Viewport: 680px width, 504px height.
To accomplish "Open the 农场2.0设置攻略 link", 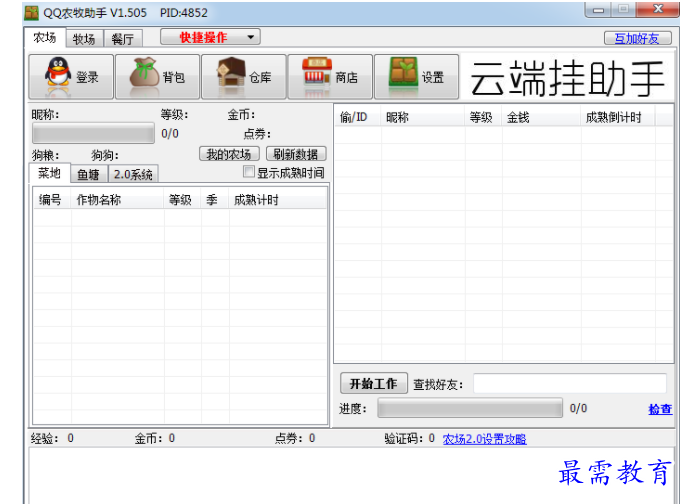I will [x=484, y=439].
